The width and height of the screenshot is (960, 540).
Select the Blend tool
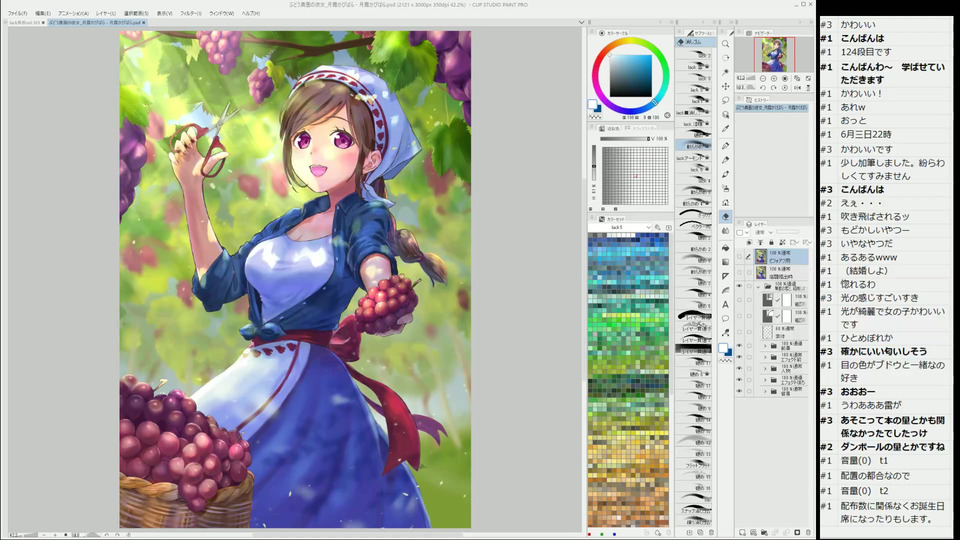pyautogui.click(x=726, y=231)
